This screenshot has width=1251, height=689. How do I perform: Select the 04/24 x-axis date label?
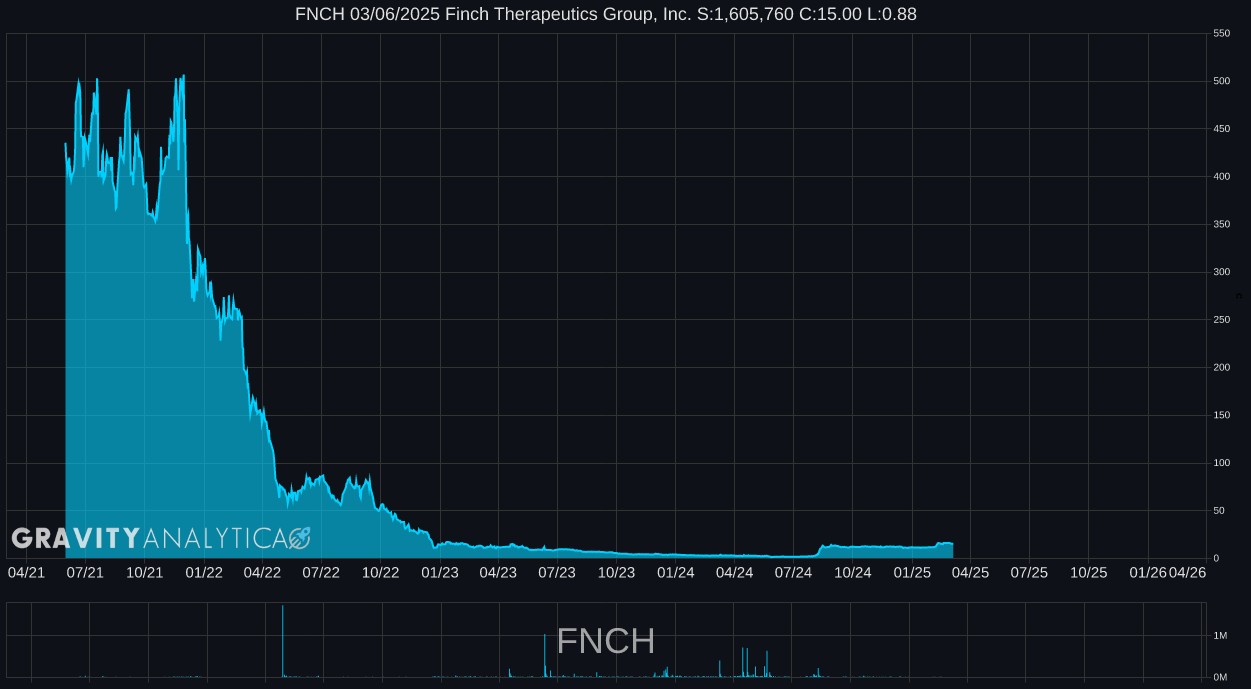click(734, 572)
